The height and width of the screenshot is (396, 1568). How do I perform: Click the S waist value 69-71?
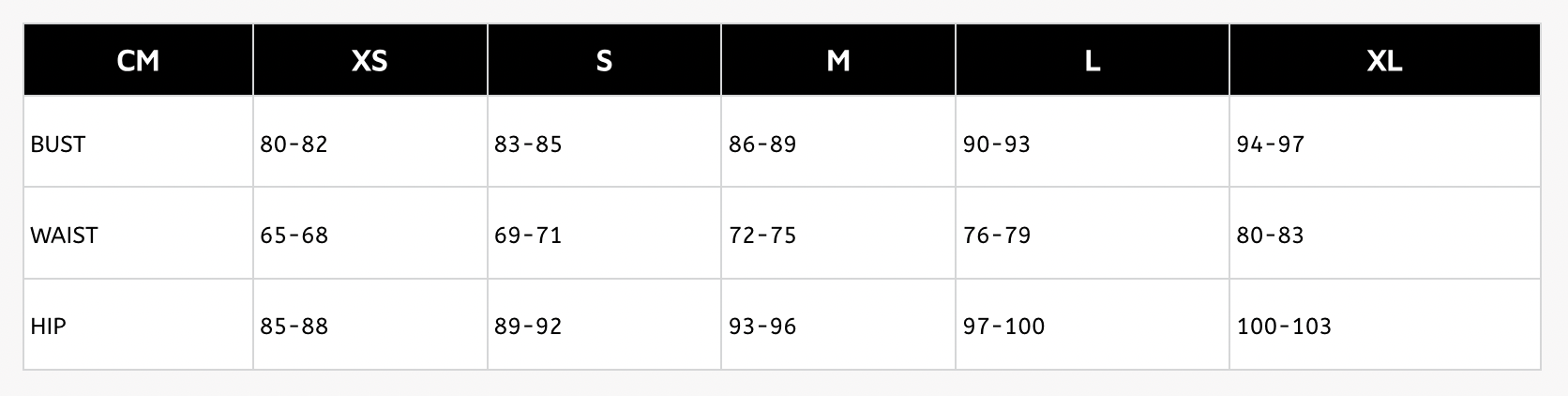[x=528, y=236]
